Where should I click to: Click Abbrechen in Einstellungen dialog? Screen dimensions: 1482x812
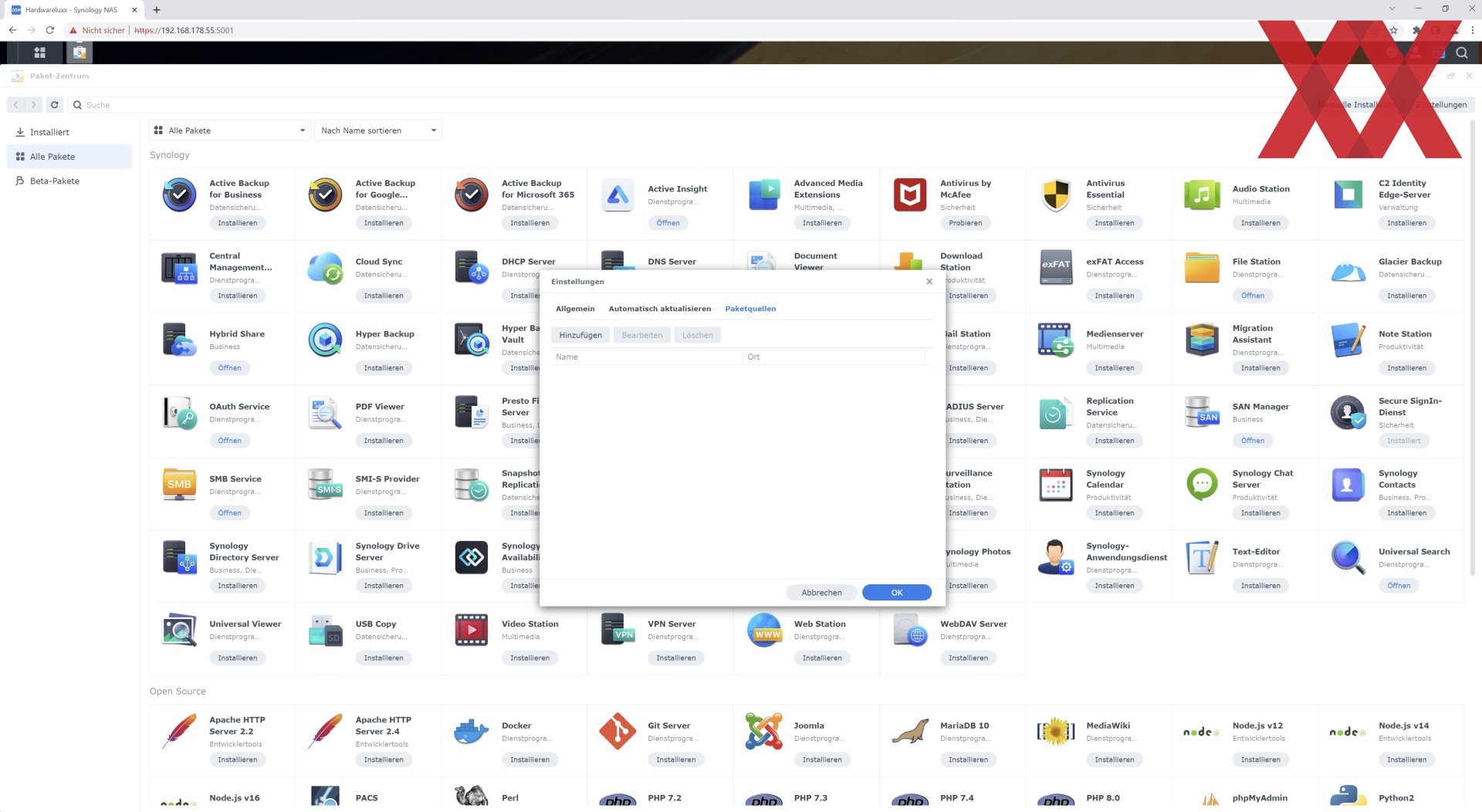[x=821, y=593]
